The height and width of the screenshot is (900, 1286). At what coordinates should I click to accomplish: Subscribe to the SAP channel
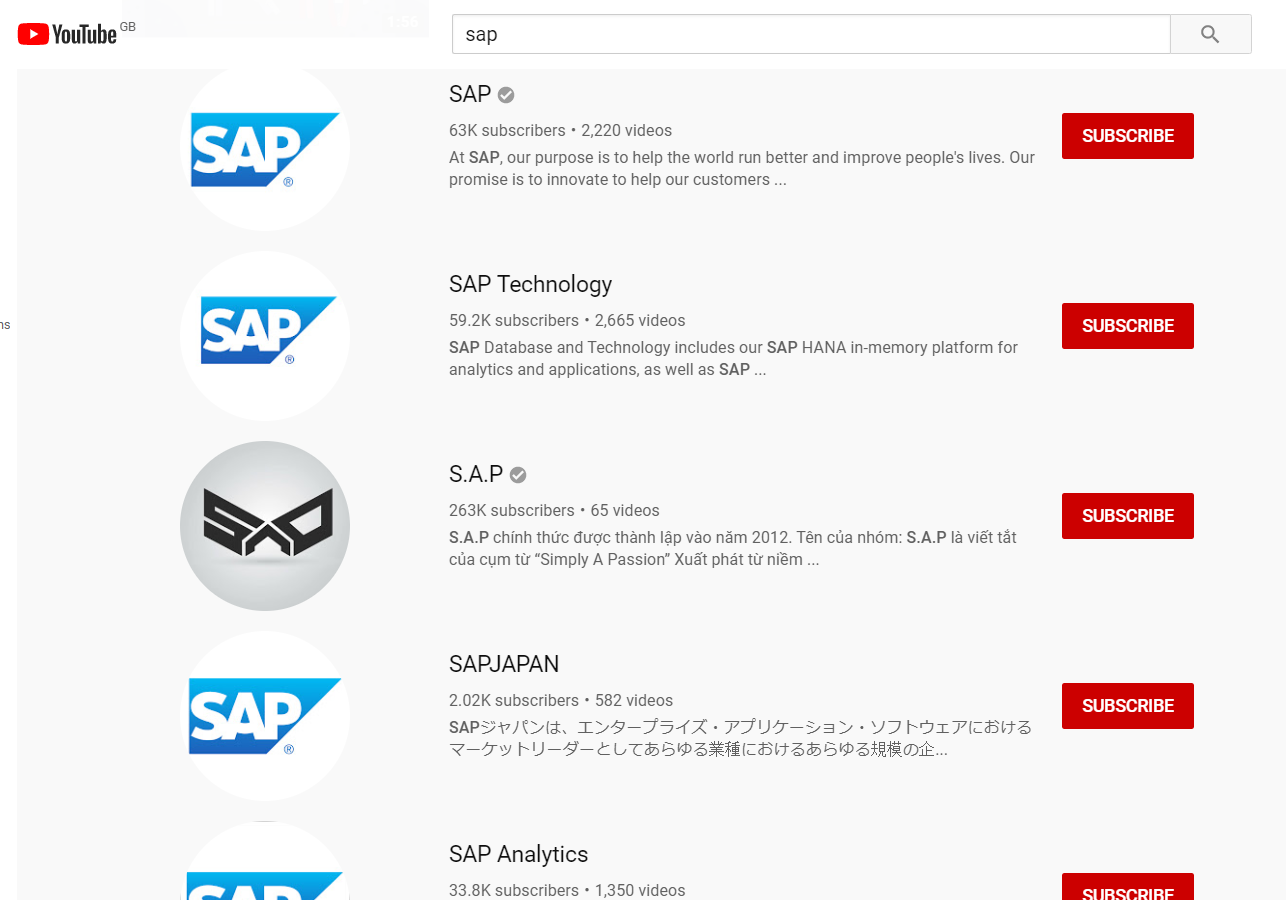1127,136
